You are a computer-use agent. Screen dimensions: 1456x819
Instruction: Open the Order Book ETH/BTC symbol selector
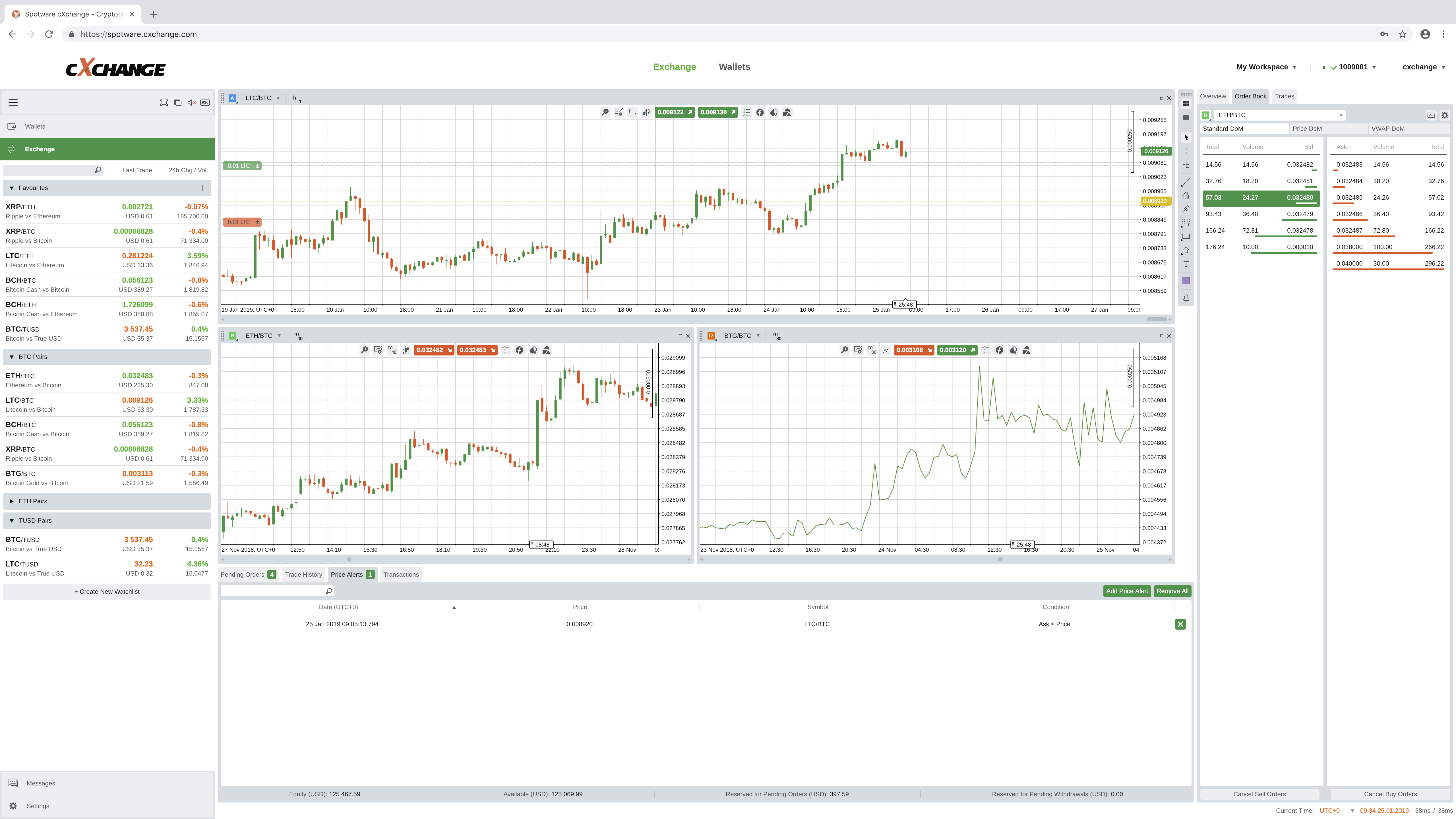1280,115
